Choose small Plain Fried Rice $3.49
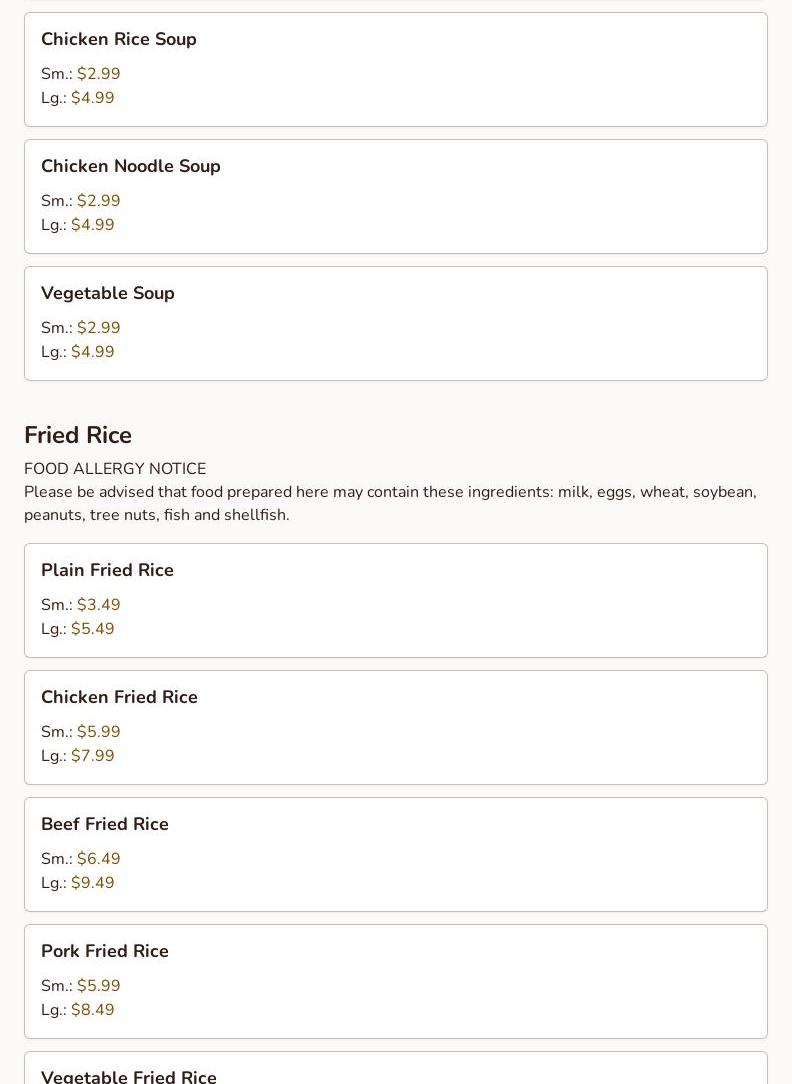Image resolution: width=792 pixels, height=1084 pixels. (98, 605)
